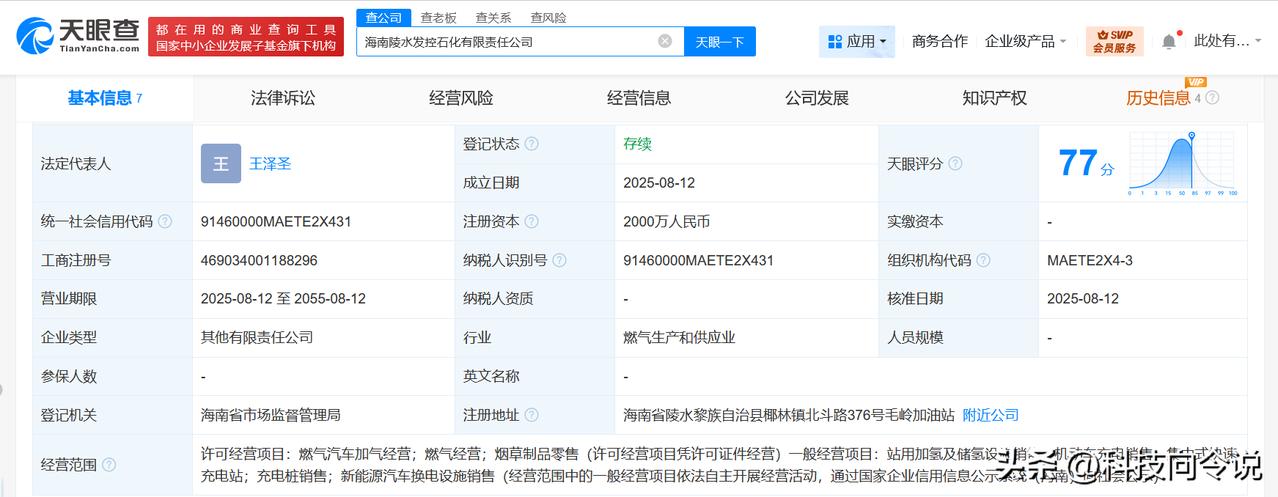1278x497 pixels.
Task: Open the 知识产权 tab
Action: tap(995, 98)
